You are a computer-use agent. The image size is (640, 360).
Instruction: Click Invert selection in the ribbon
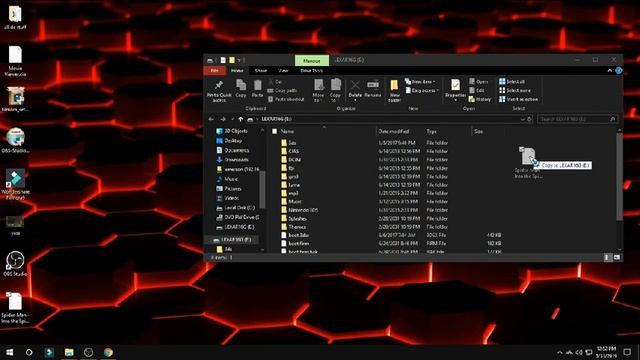click(x=518, y=99)
